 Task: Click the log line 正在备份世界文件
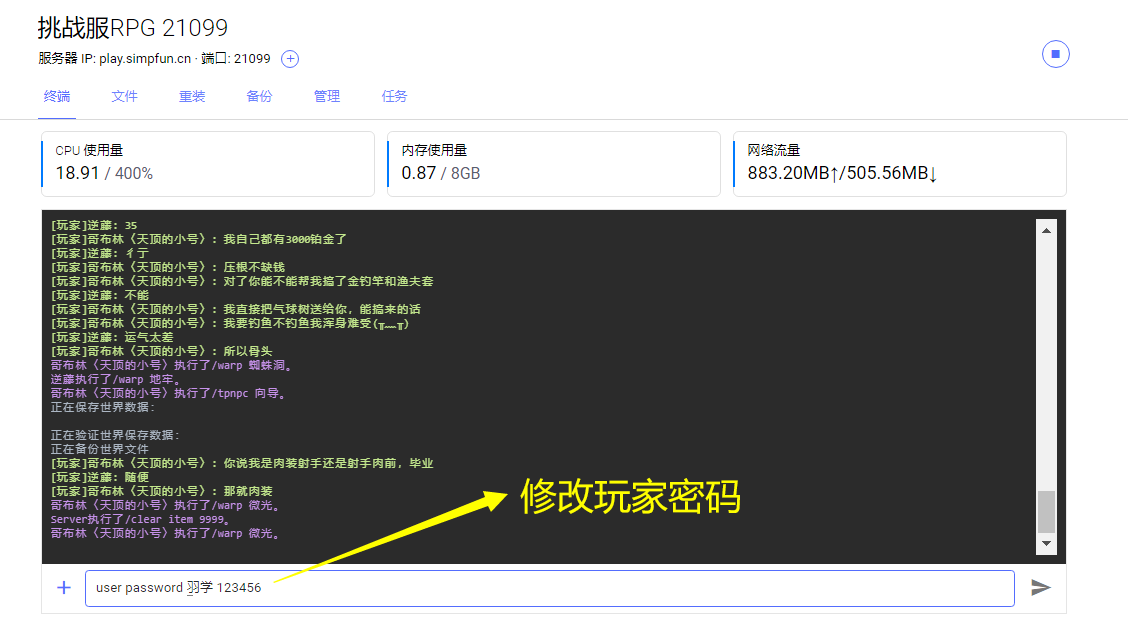coord(99,449)
